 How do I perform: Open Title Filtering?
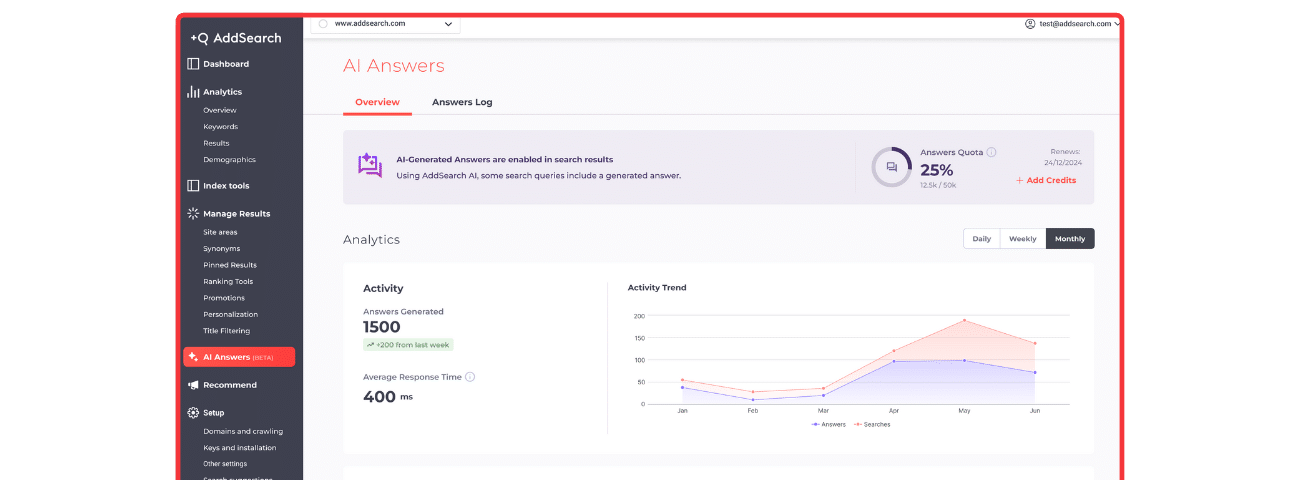pos(226,331)
